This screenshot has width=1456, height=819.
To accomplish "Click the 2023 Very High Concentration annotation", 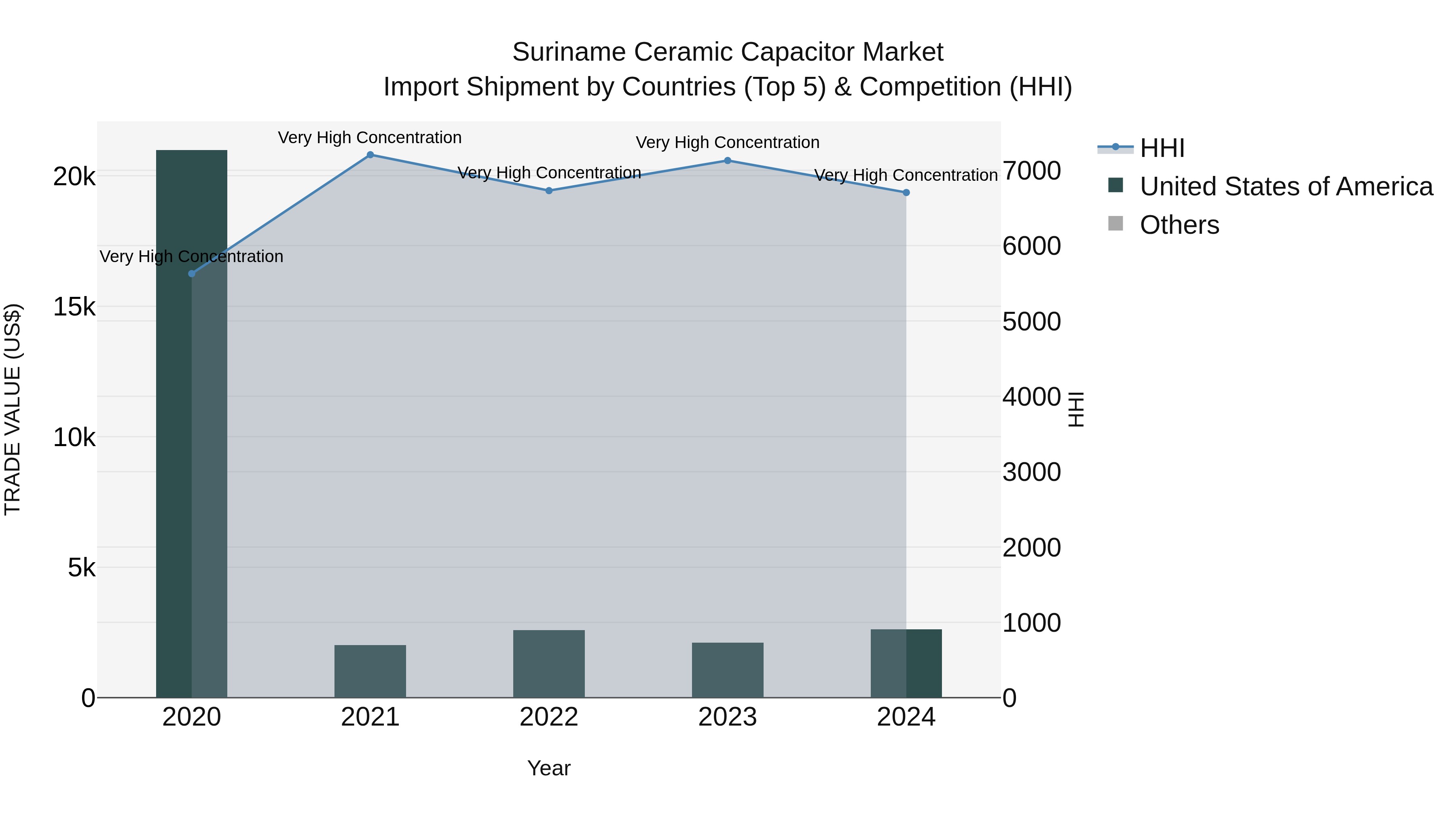I will tap(728, 142).
